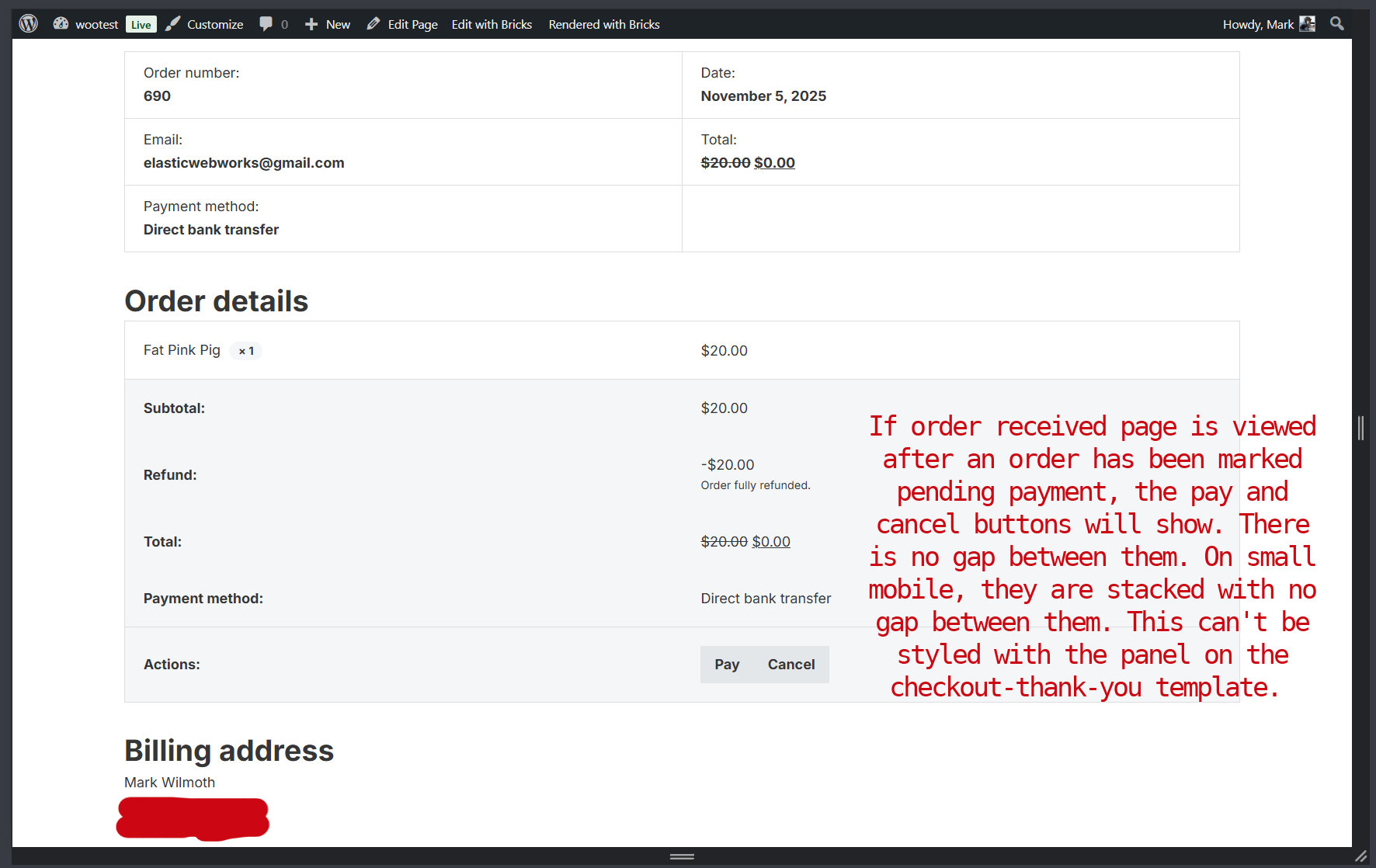The image size is (1376, 868).
Task: Click the Fat Pink Pig product name
Action: pos(182,350)
